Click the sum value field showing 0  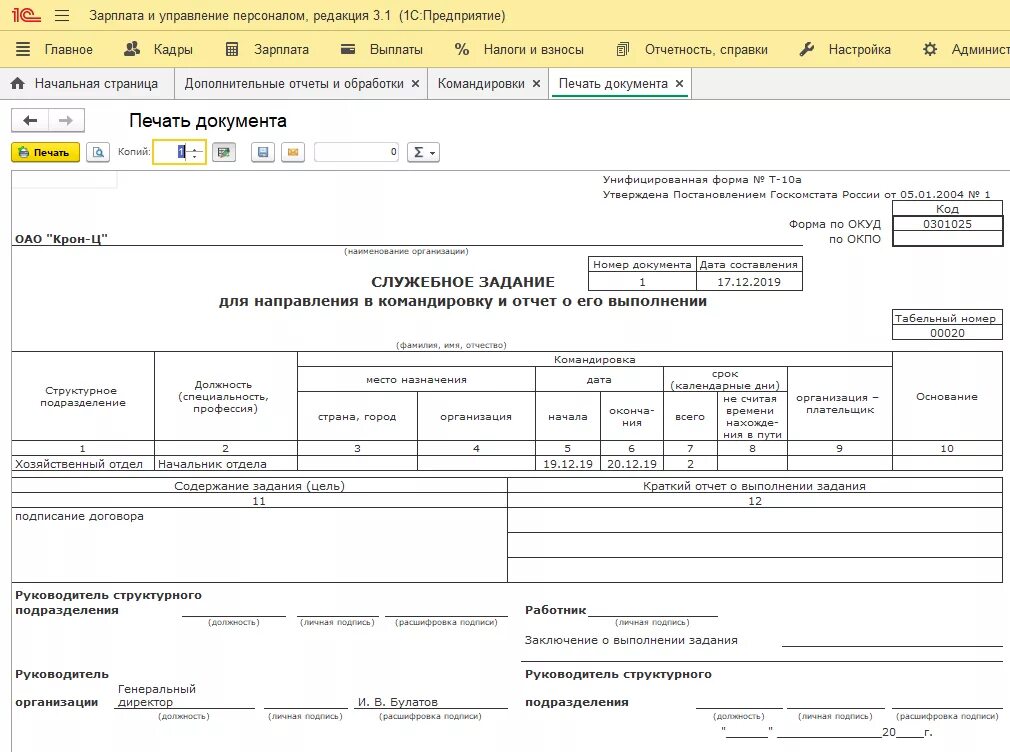(x=357, y=152)
